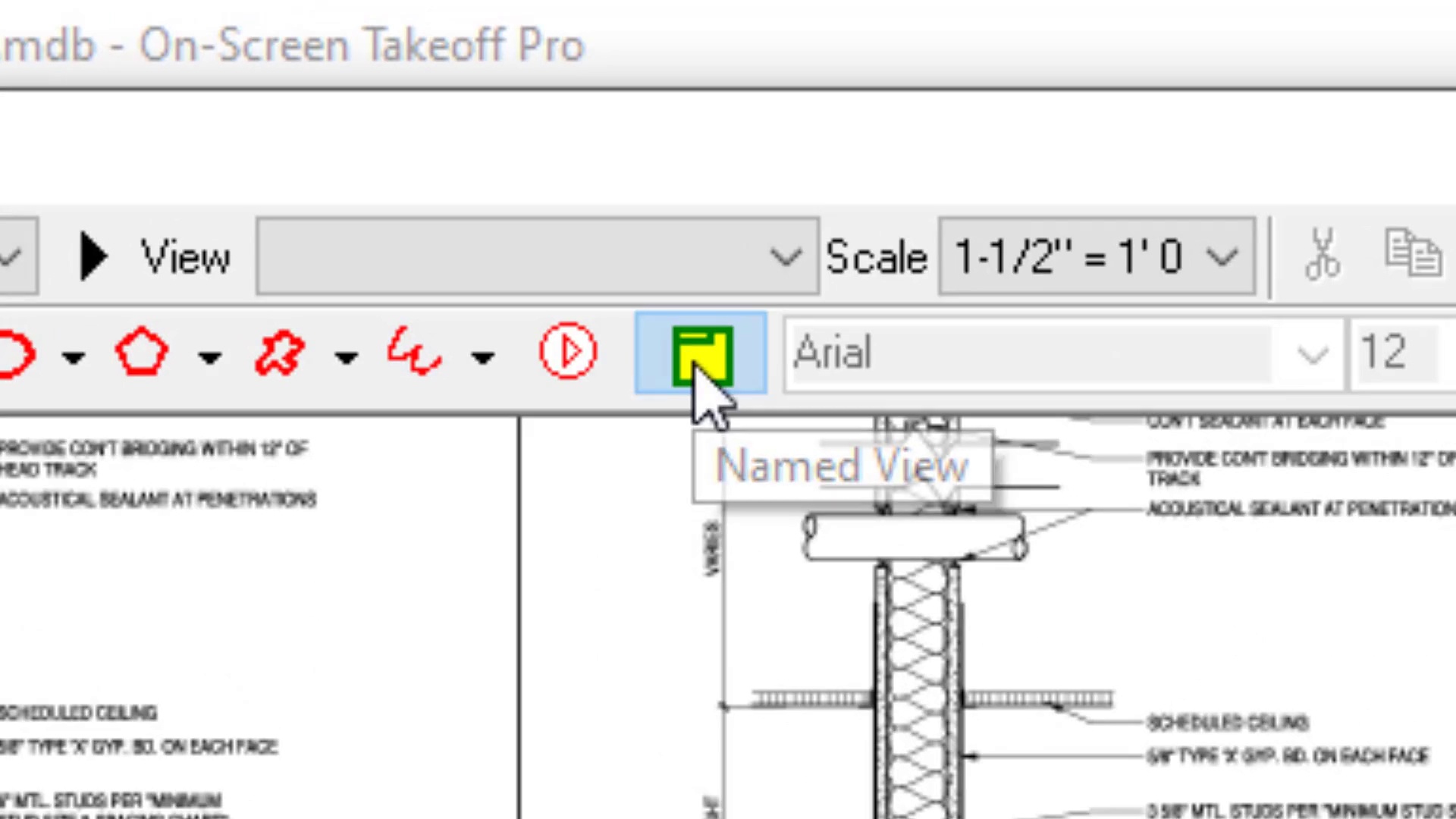This screenshot has height=819, width=1456.
Task: Click the red circled play icon
Action: pyautogui.click(x=568, y=352)
